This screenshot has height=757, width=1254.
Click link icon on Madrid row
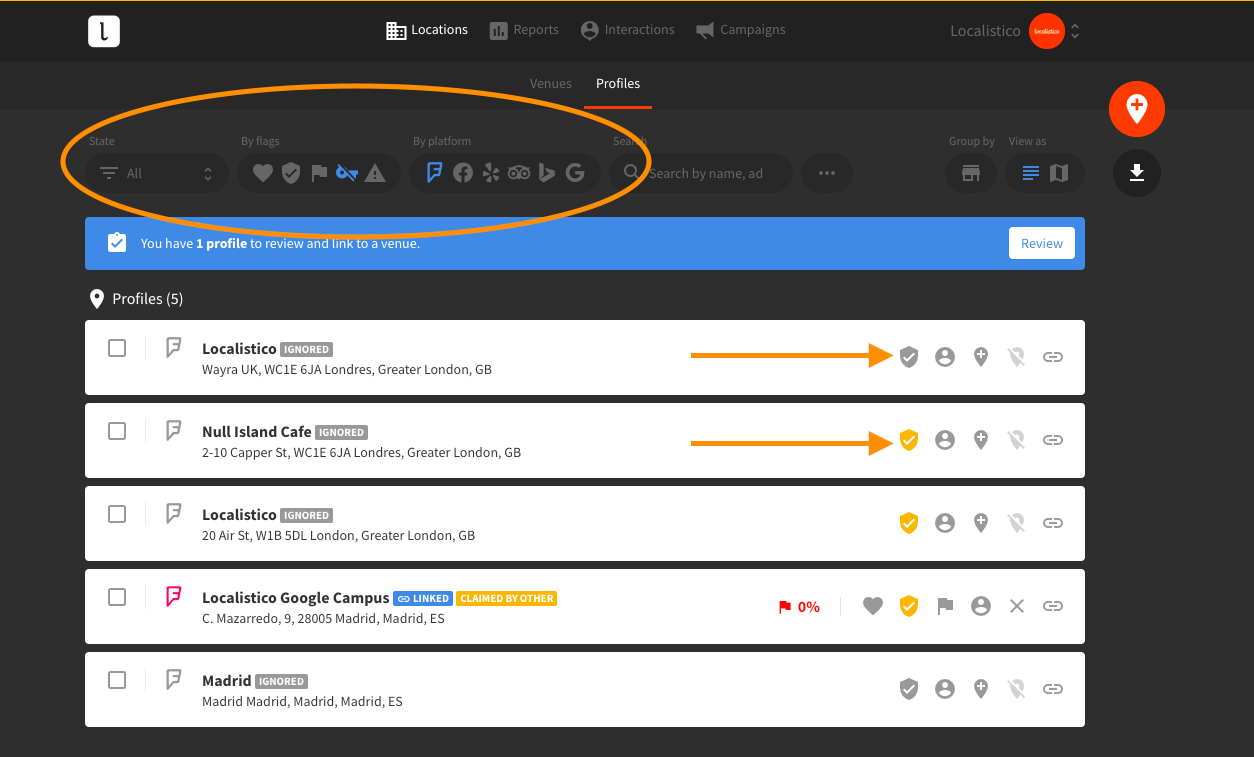(x=1053, y=689)
